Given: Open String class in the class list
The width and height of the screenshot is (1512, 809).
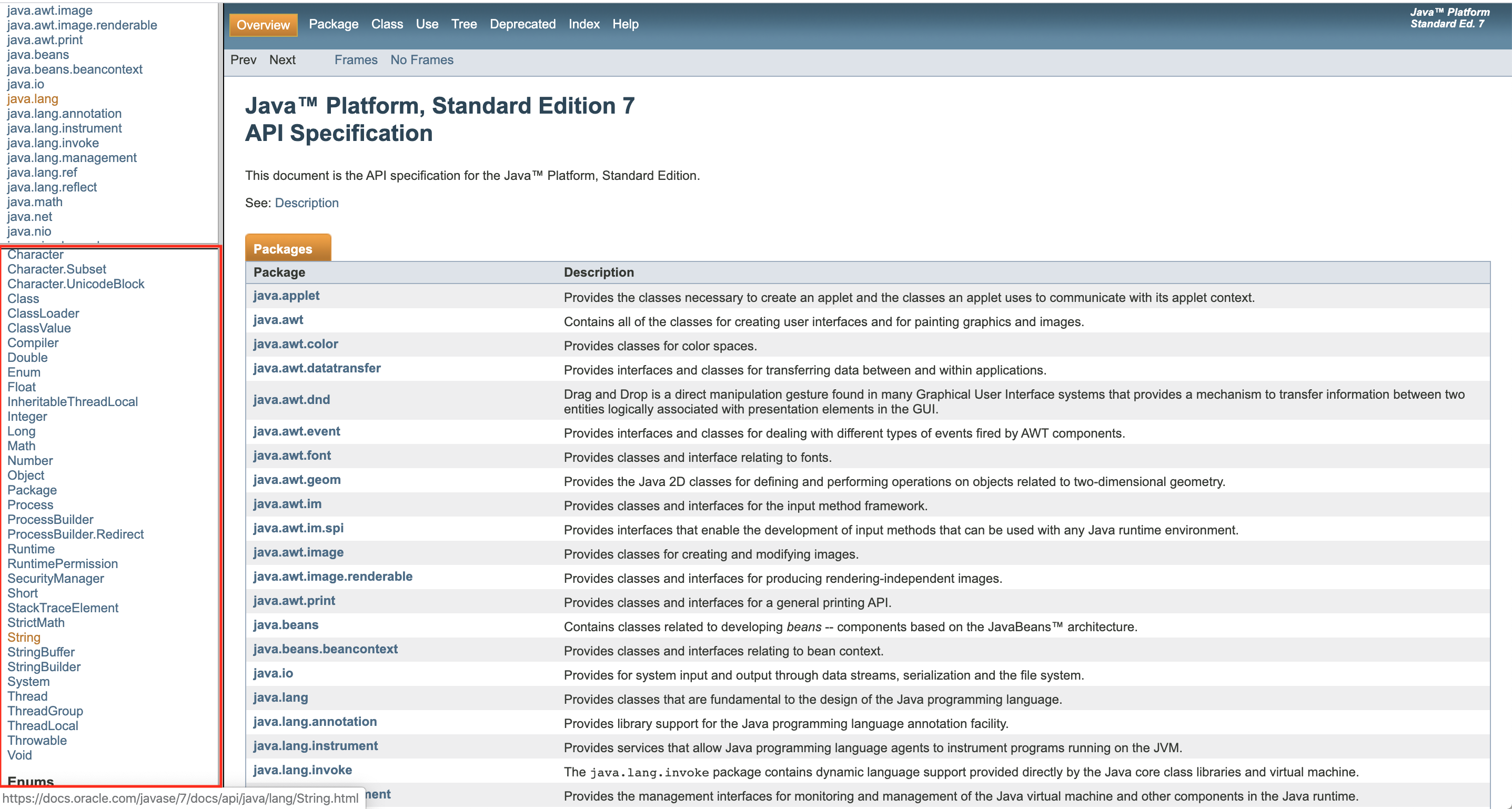Looking at the screenshot, I should (x=24, y=637).
